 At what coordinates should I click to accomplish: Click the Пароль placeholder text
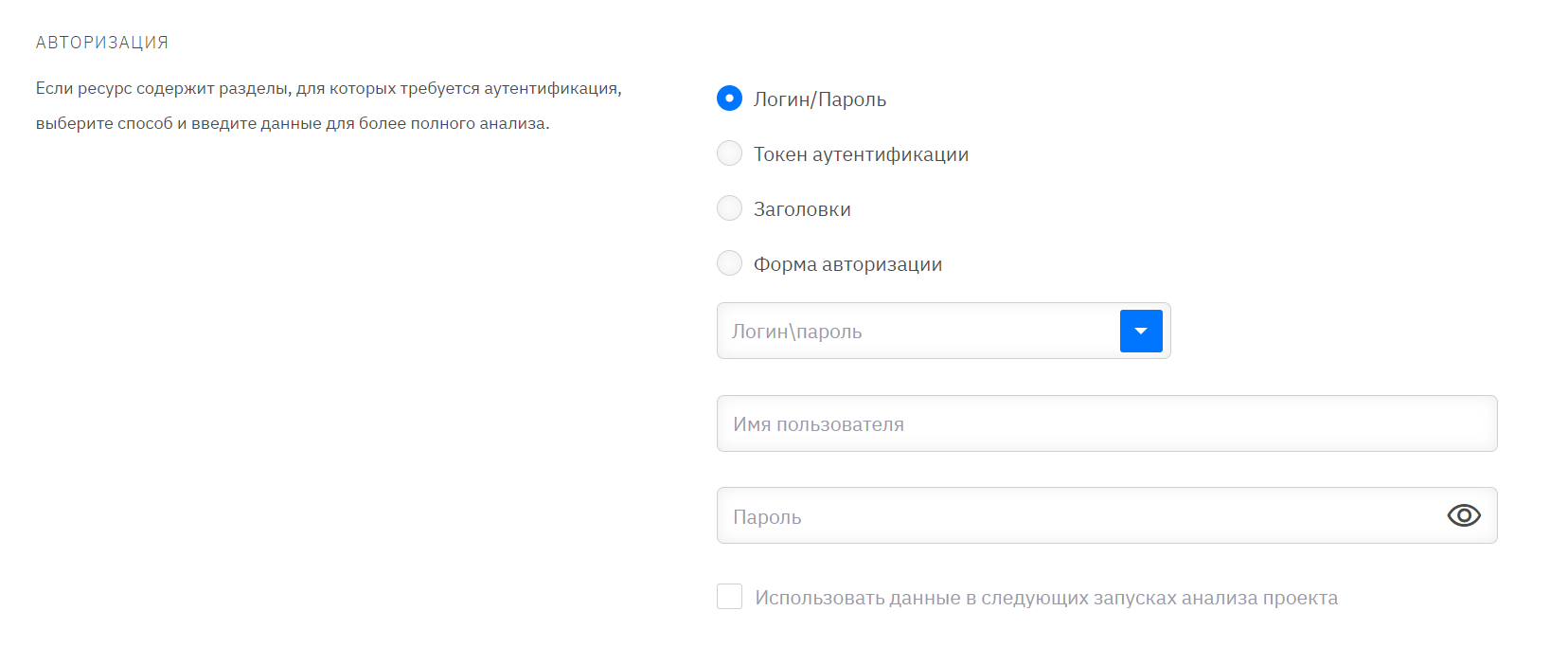click(x=767, y=517)
